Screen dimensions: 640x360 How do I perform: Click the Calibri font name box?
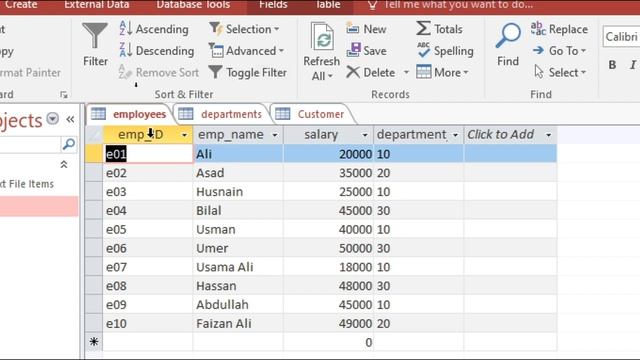point(621,37)
